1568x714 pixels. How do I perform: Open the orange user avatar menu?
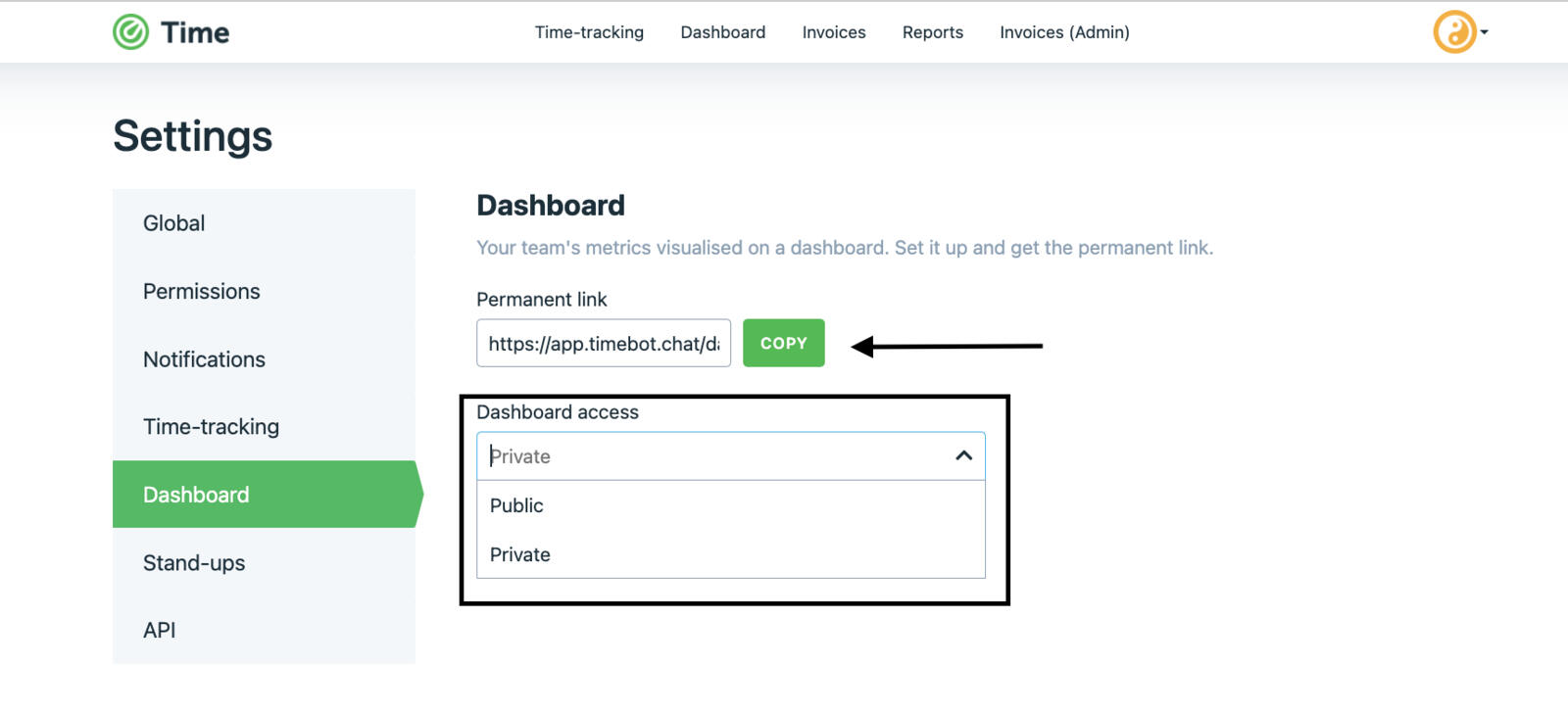click(x=1454, y=31)
